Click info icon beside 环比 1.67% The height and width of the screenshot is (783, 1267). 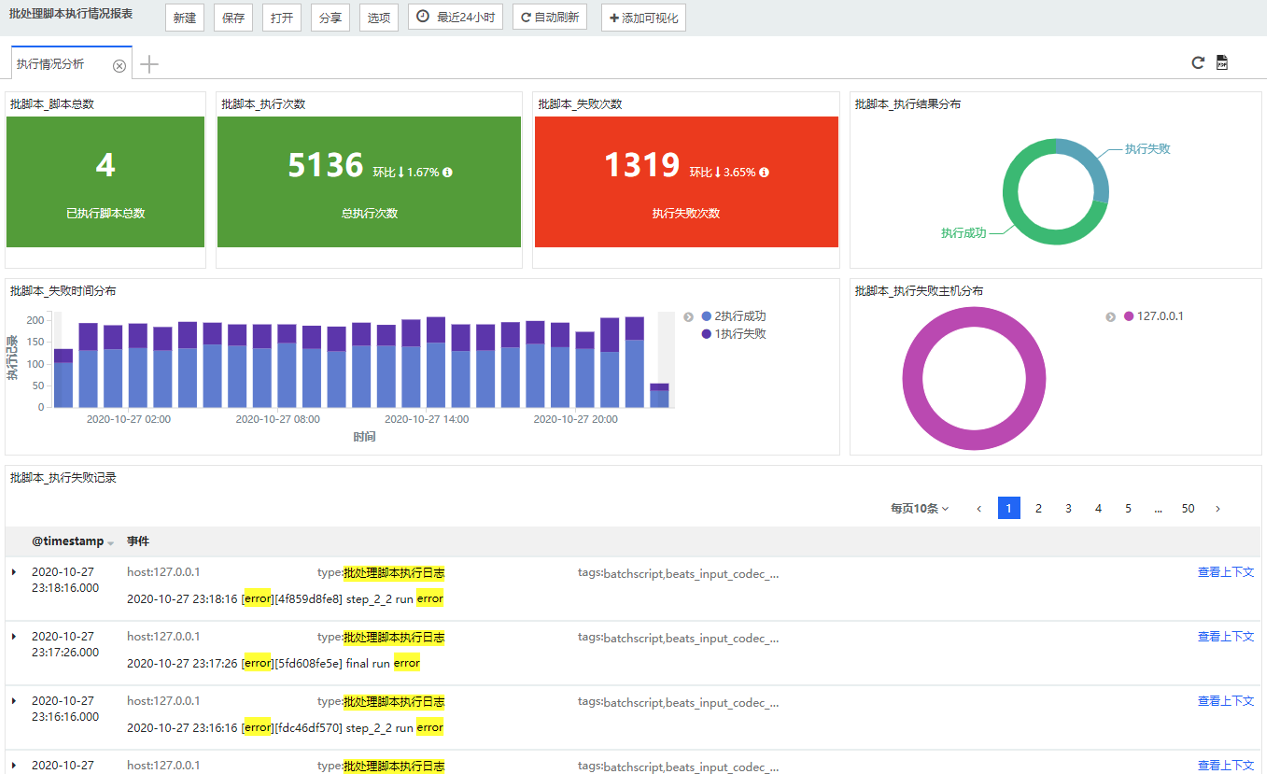click(x=447, y=172)
